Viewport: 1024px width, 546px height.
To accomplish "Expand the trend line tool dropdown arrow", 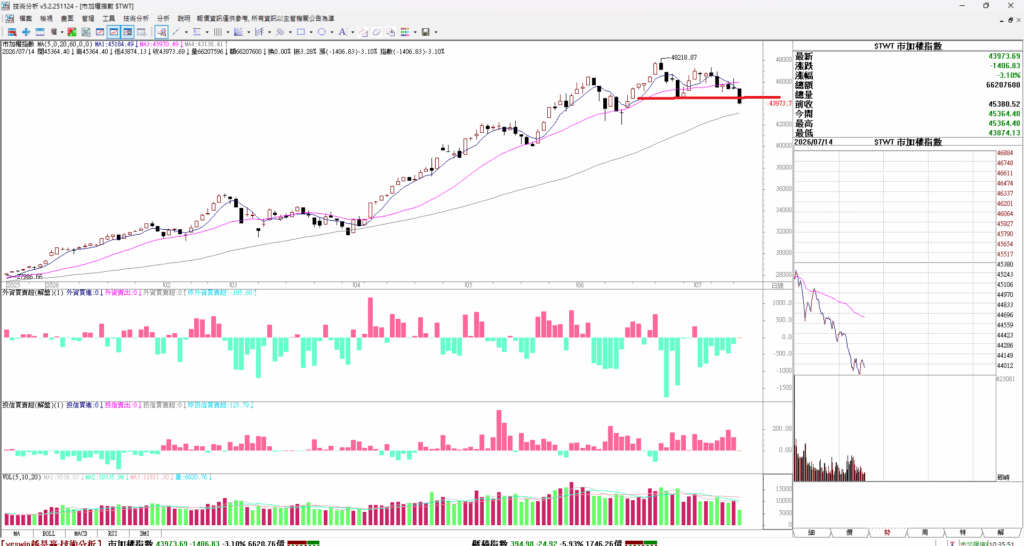I will click(186, 31).
